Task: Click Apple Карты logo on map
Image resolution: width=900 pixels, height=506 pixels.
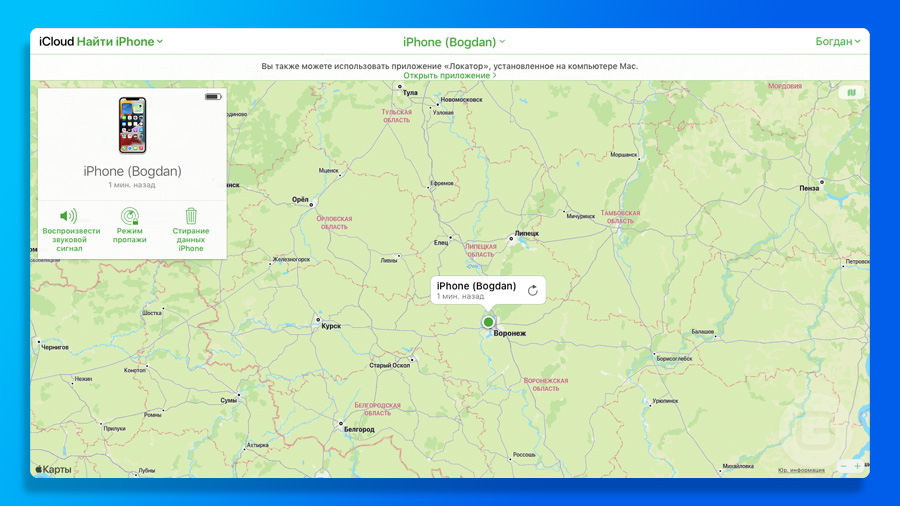Action: [53, 469]
